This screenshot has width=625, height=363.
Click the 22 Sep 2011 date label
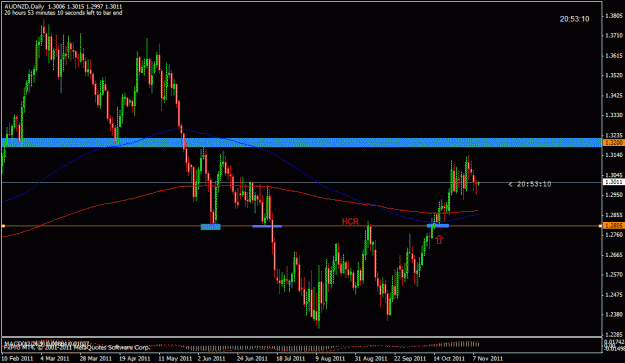point(410,358)
